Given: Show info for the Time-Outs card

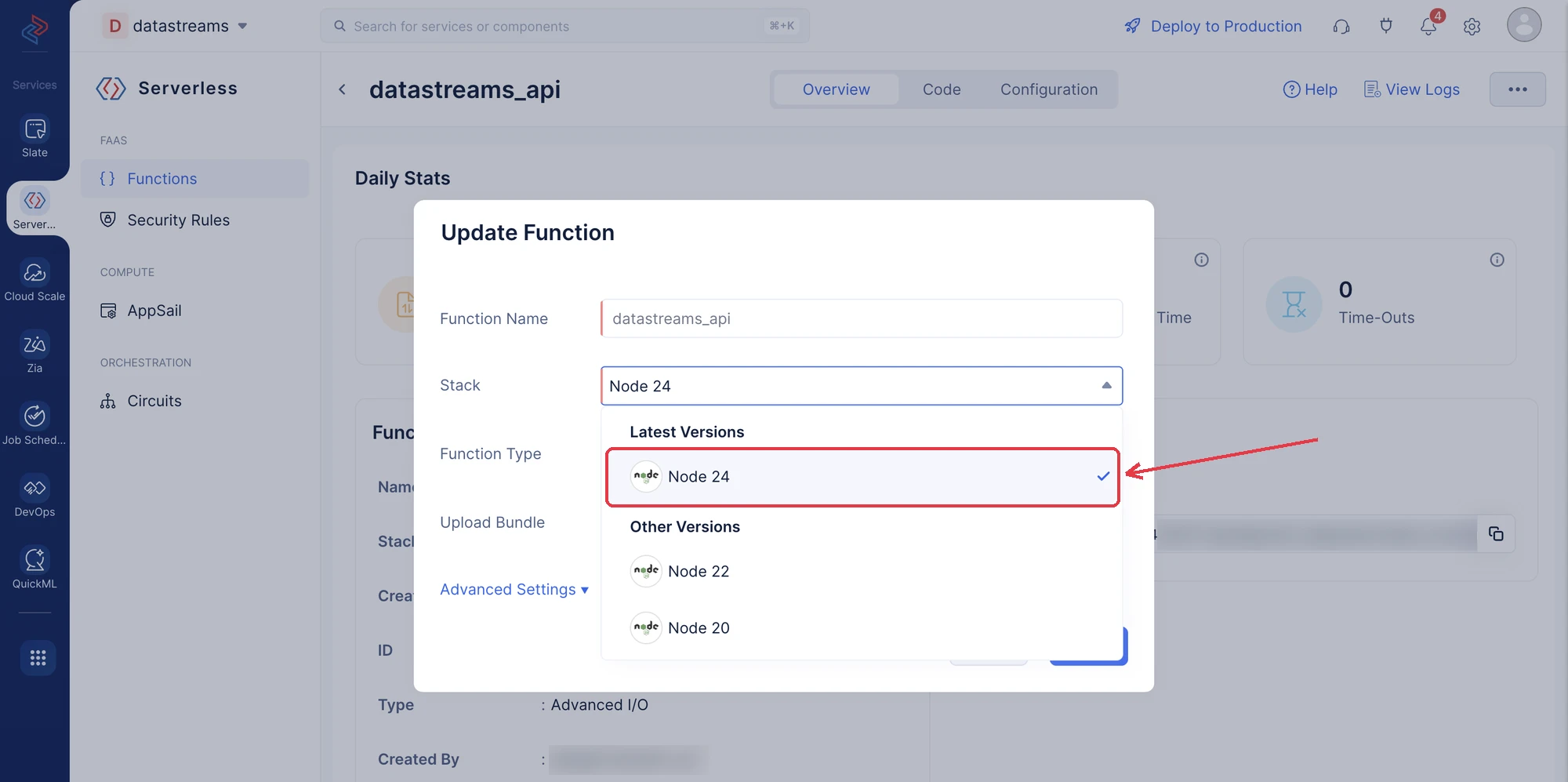Looking at the screenshot, I should (x=1497, y=260).
